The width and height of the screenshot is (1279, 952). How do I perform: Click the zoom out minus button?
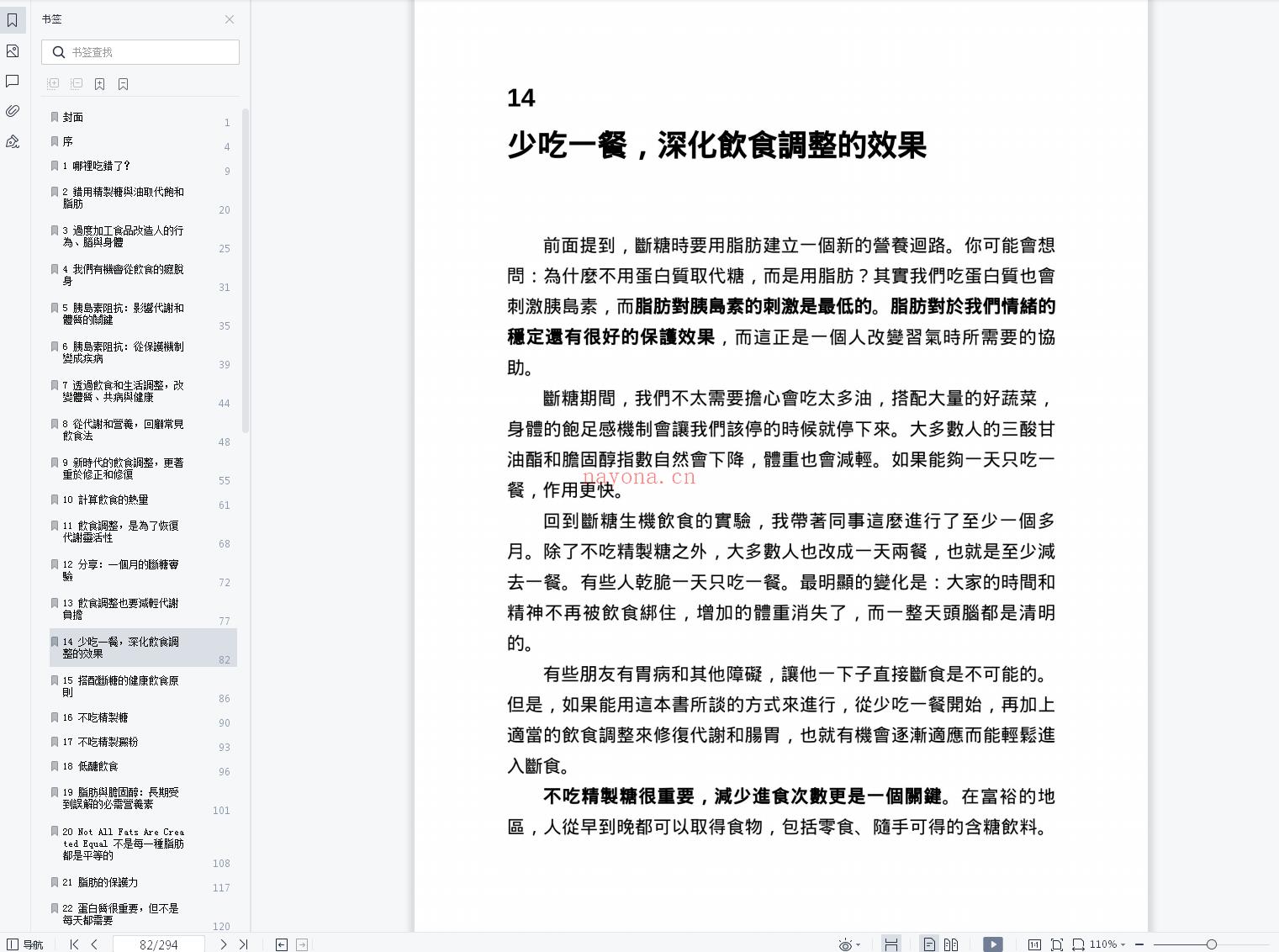pyautogui.click(x=1139, y=944)
